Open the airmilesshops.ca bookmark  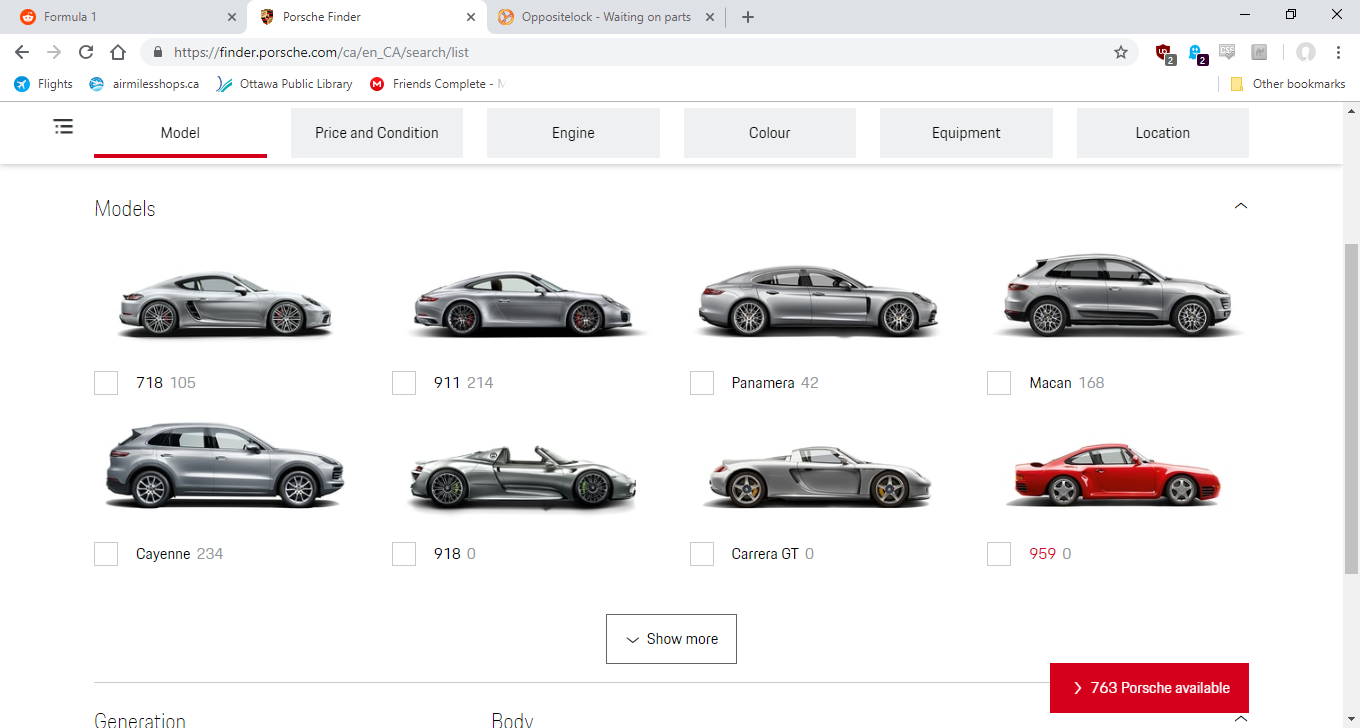145,84
